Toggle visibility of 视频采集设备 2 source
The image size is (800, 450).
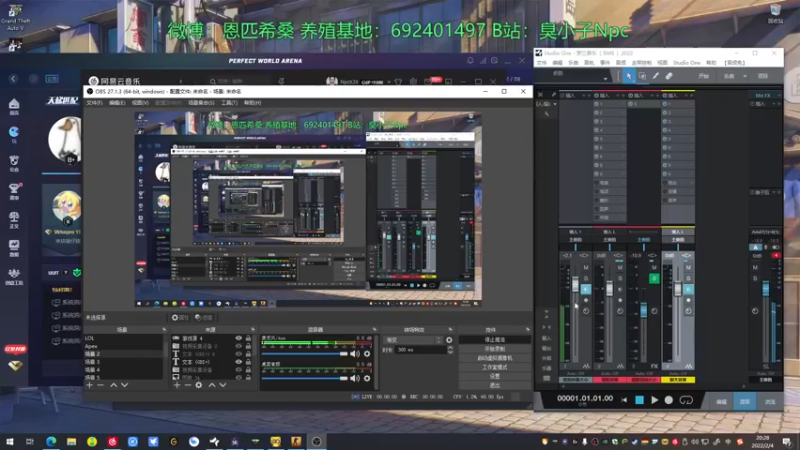(x=238, y=346)
